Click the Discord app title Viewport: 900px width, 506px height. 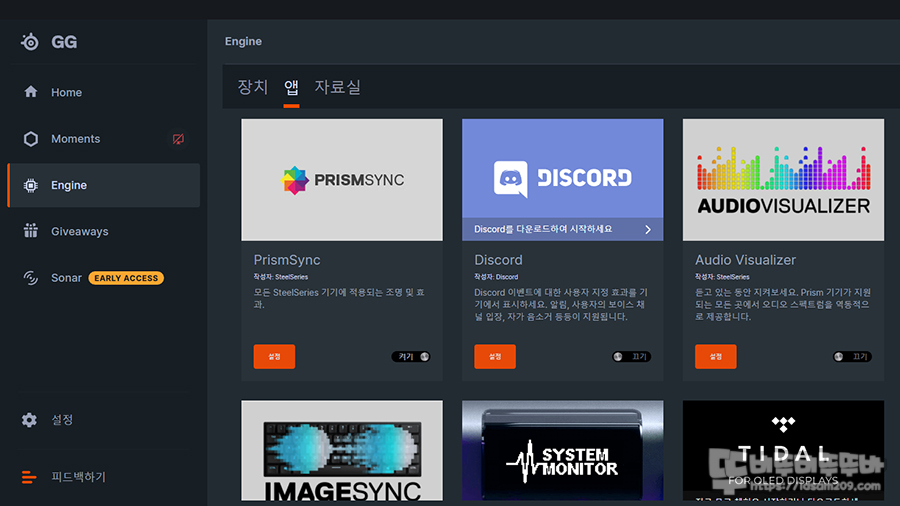coord(498,260)
